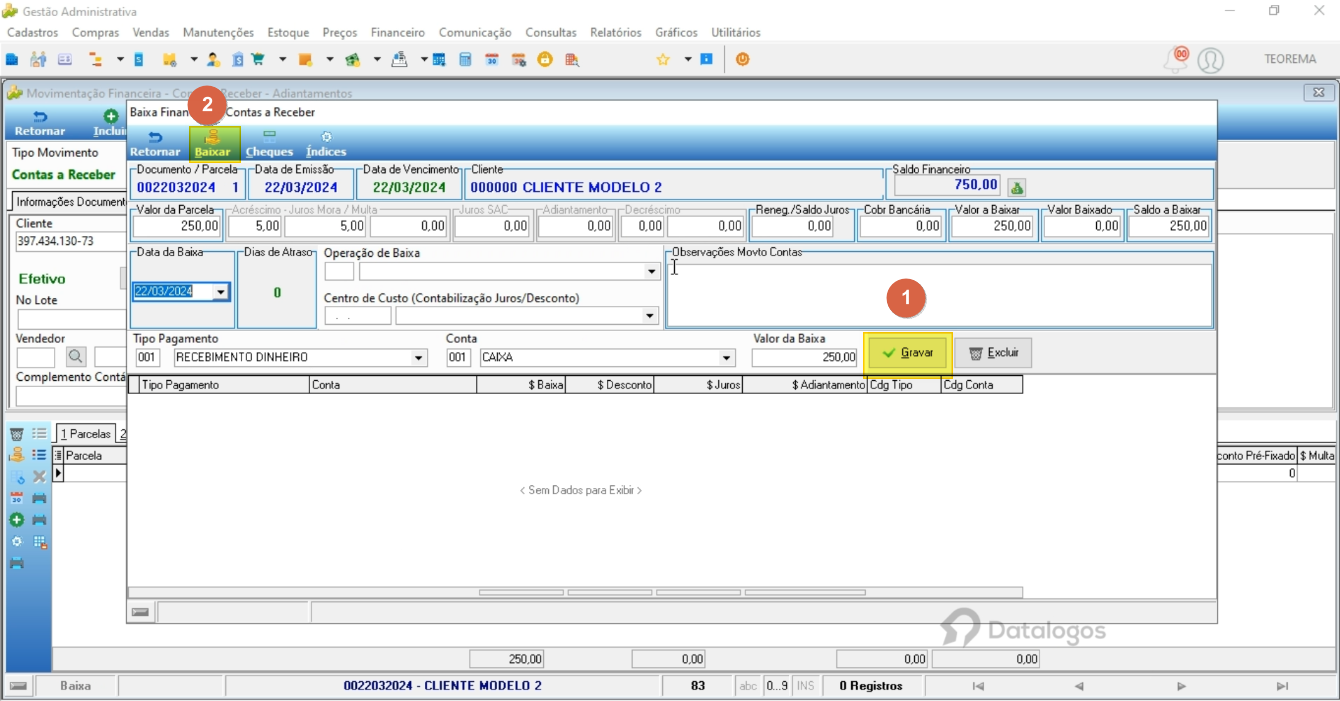Click the horizontal scrollbar under the payments grid
1340x701 pixels.
coord(575,592)
